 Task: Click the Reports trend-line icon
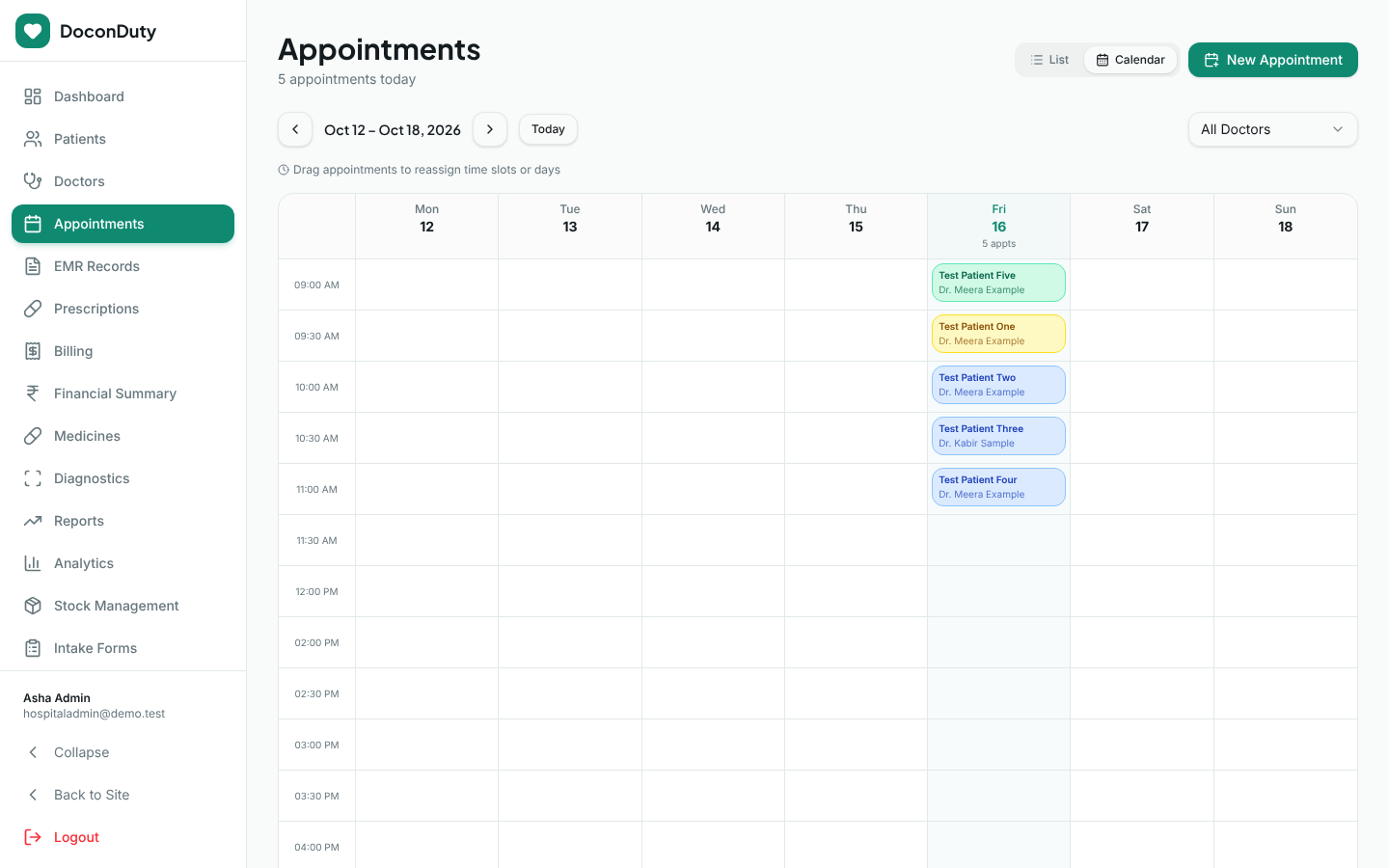(x=33, y=521)
